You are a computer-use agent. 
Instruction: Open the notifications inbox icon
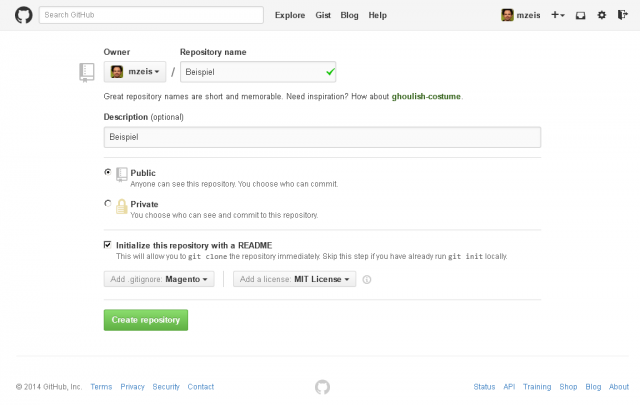coord(580,16)
